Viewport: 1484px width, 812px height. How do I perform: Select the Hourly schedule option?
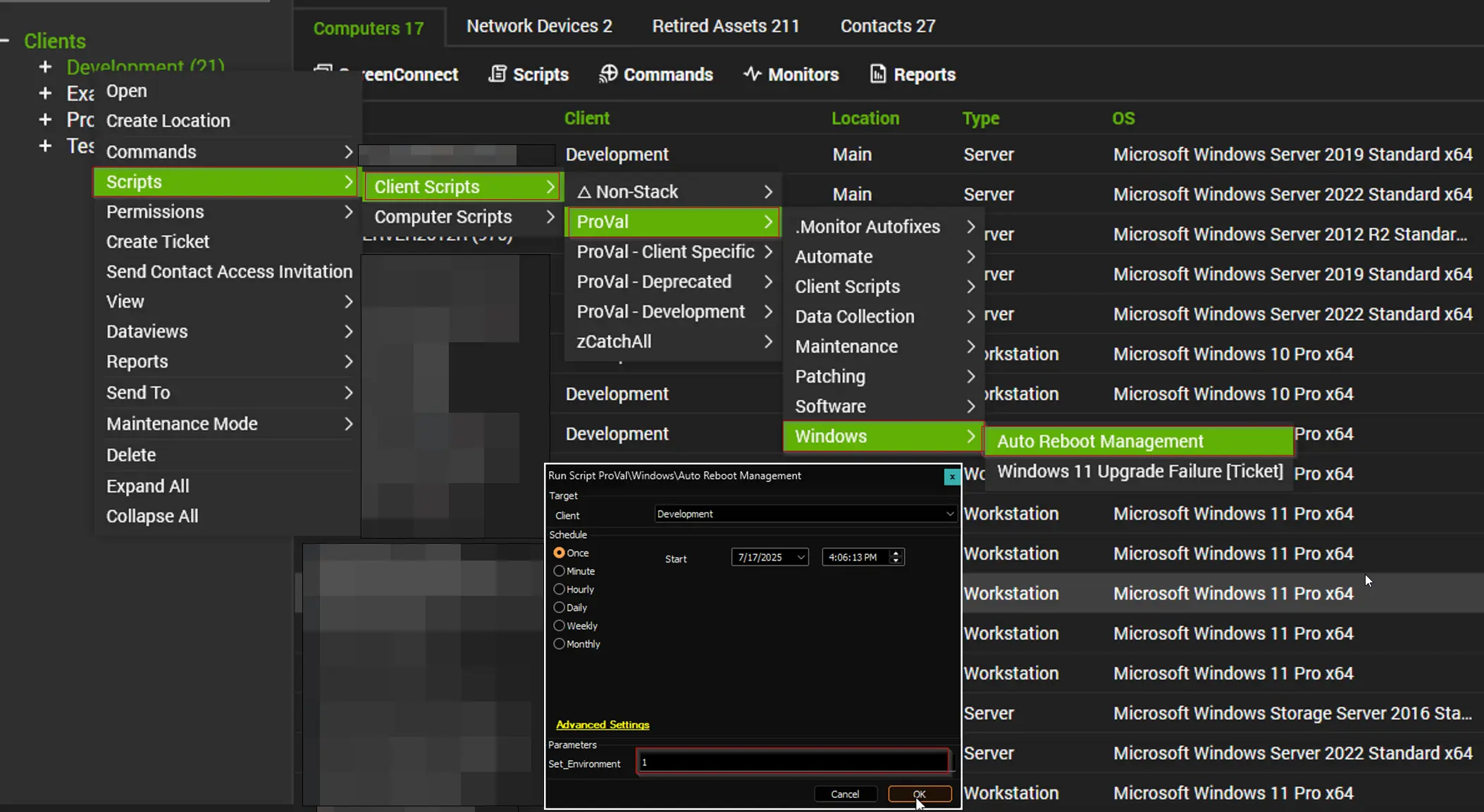tap(559, 589)
